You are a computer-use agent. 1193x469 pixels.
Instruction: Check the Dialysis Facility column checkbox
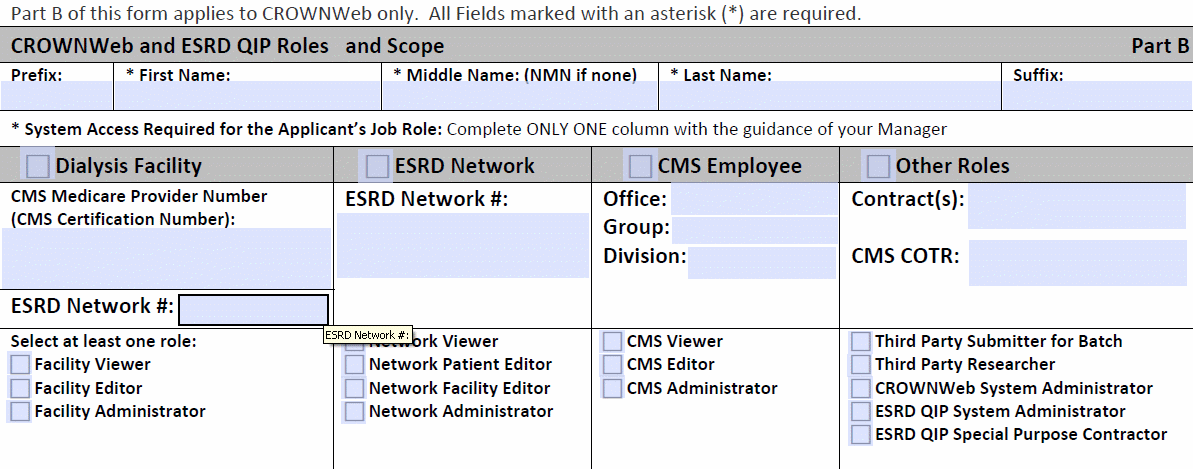coord(38,165)
